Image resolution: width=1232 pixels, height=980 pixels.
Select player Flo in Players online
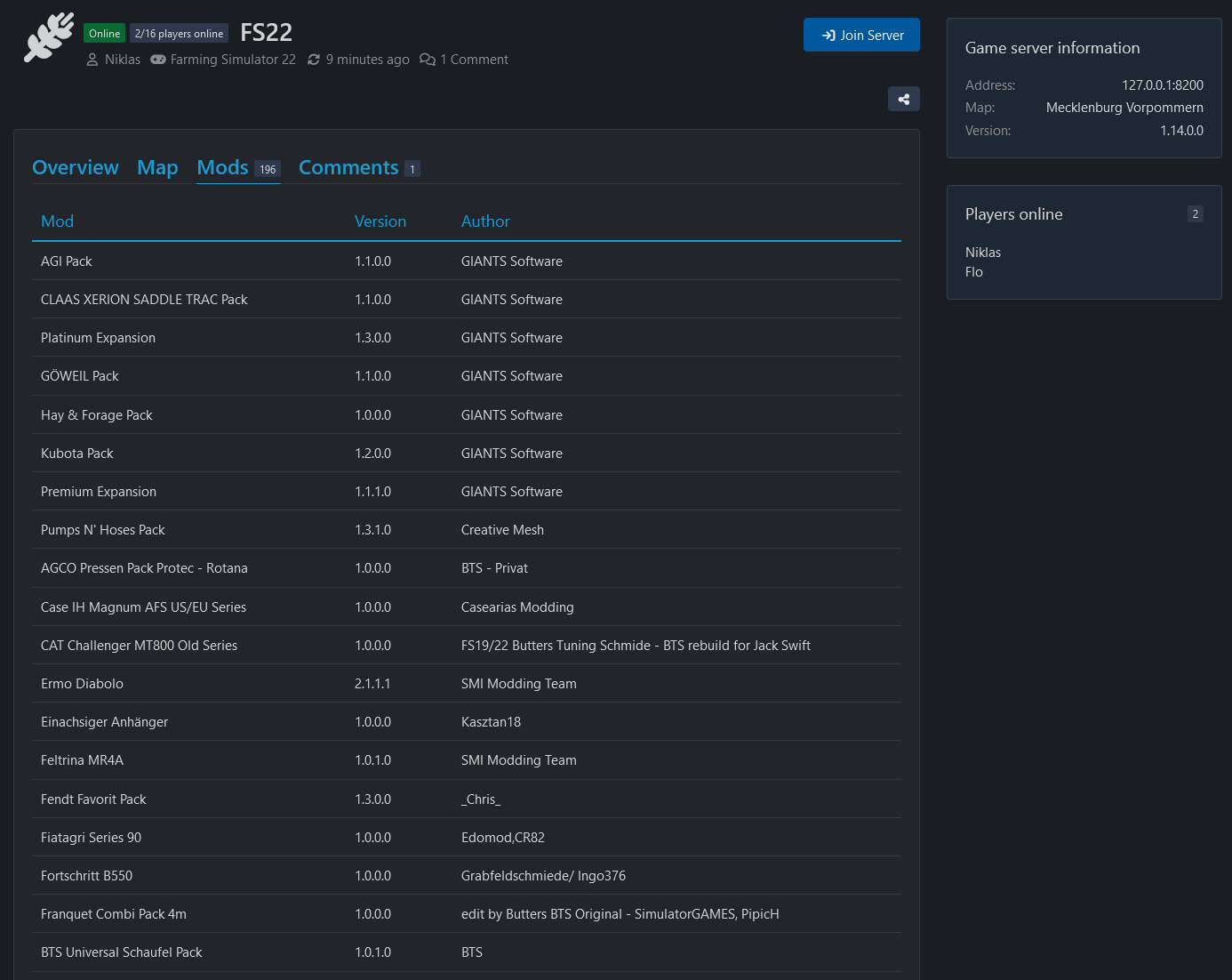pyautogui.click(x=974, y=272)
